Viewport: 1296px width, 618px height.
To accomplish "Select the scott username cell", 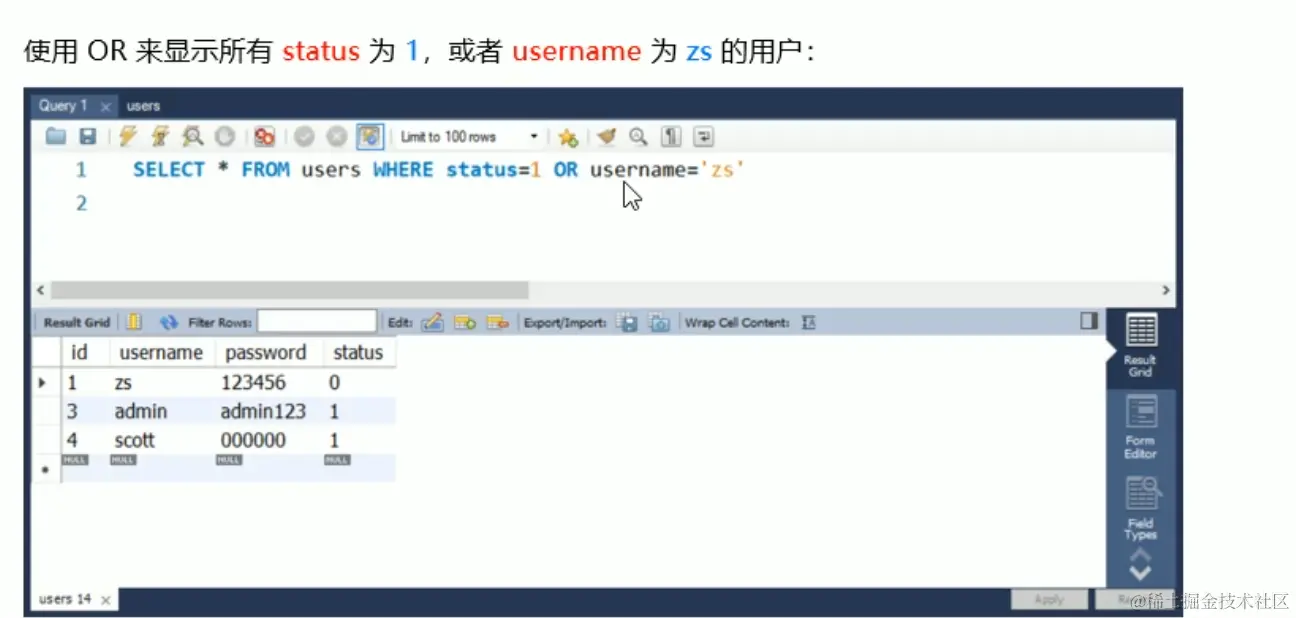I will tap(162, 440).
